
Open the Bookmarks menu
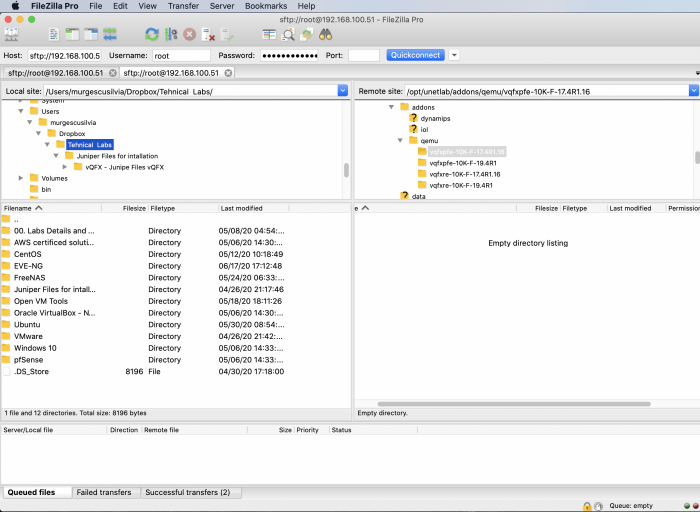tap(266, 6)
